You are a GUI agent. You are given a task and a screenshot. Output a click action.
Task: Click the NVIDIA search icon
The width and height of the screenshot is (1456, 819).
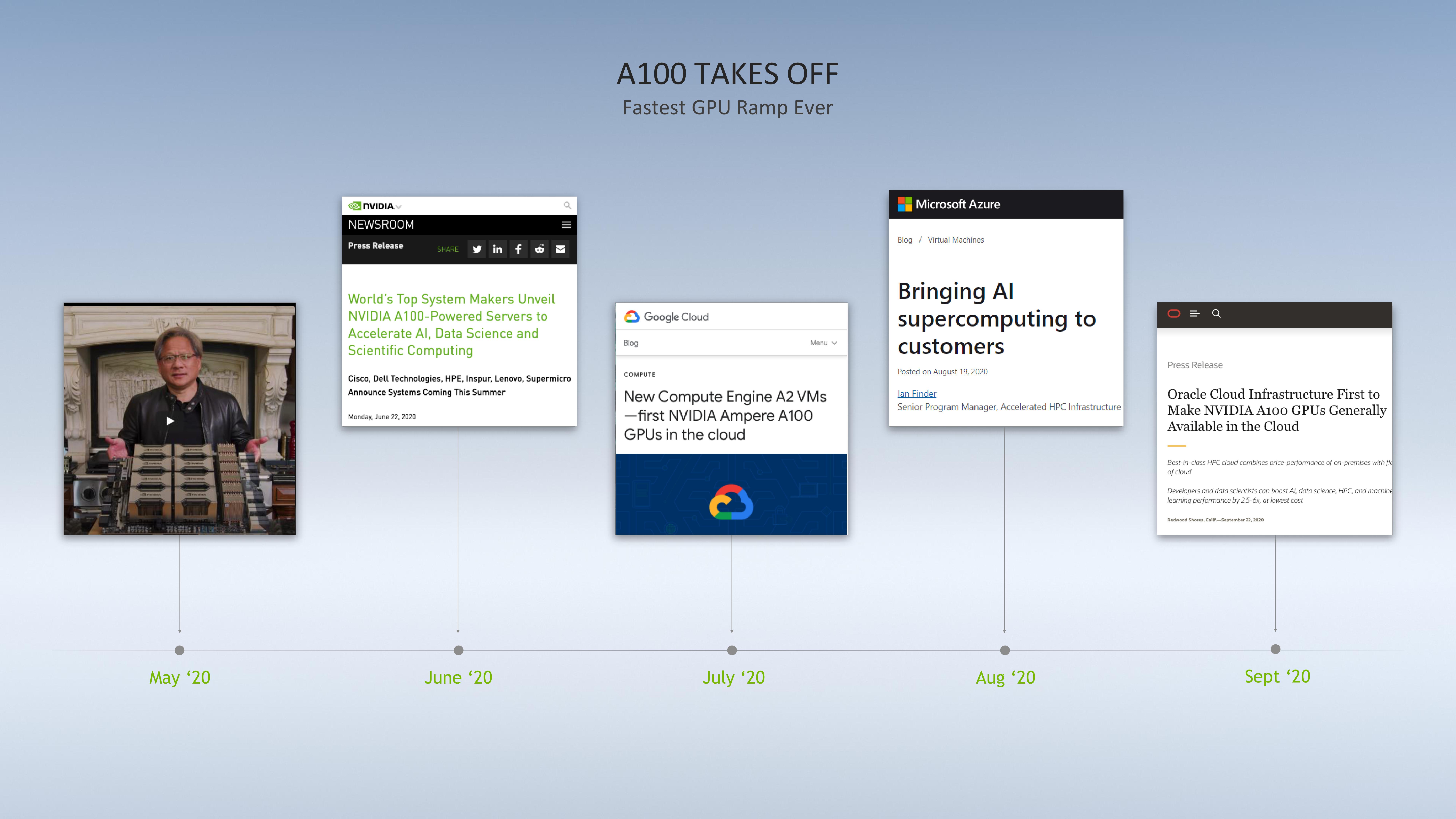pos(569,205)
